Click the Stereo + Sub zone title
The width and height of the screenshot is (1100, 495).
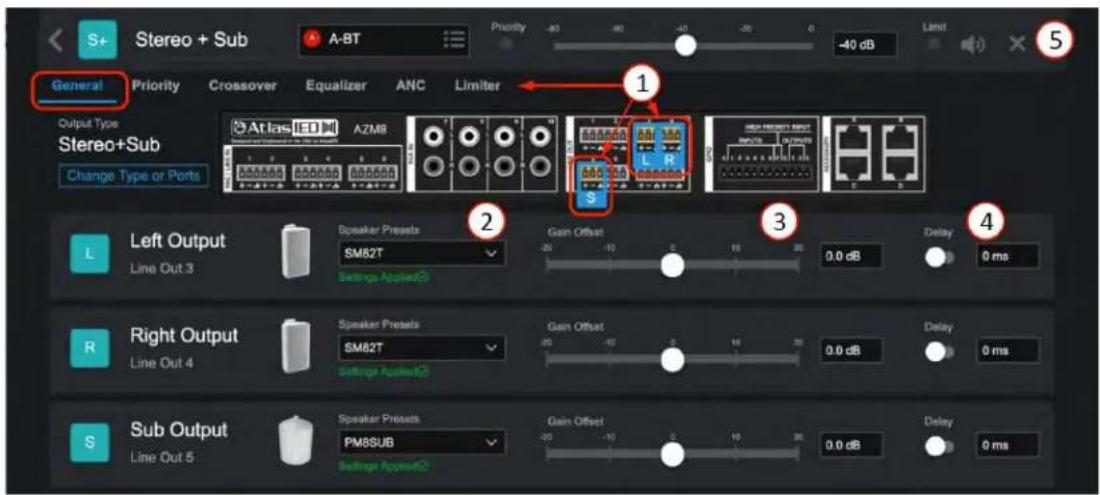(192, 40)
